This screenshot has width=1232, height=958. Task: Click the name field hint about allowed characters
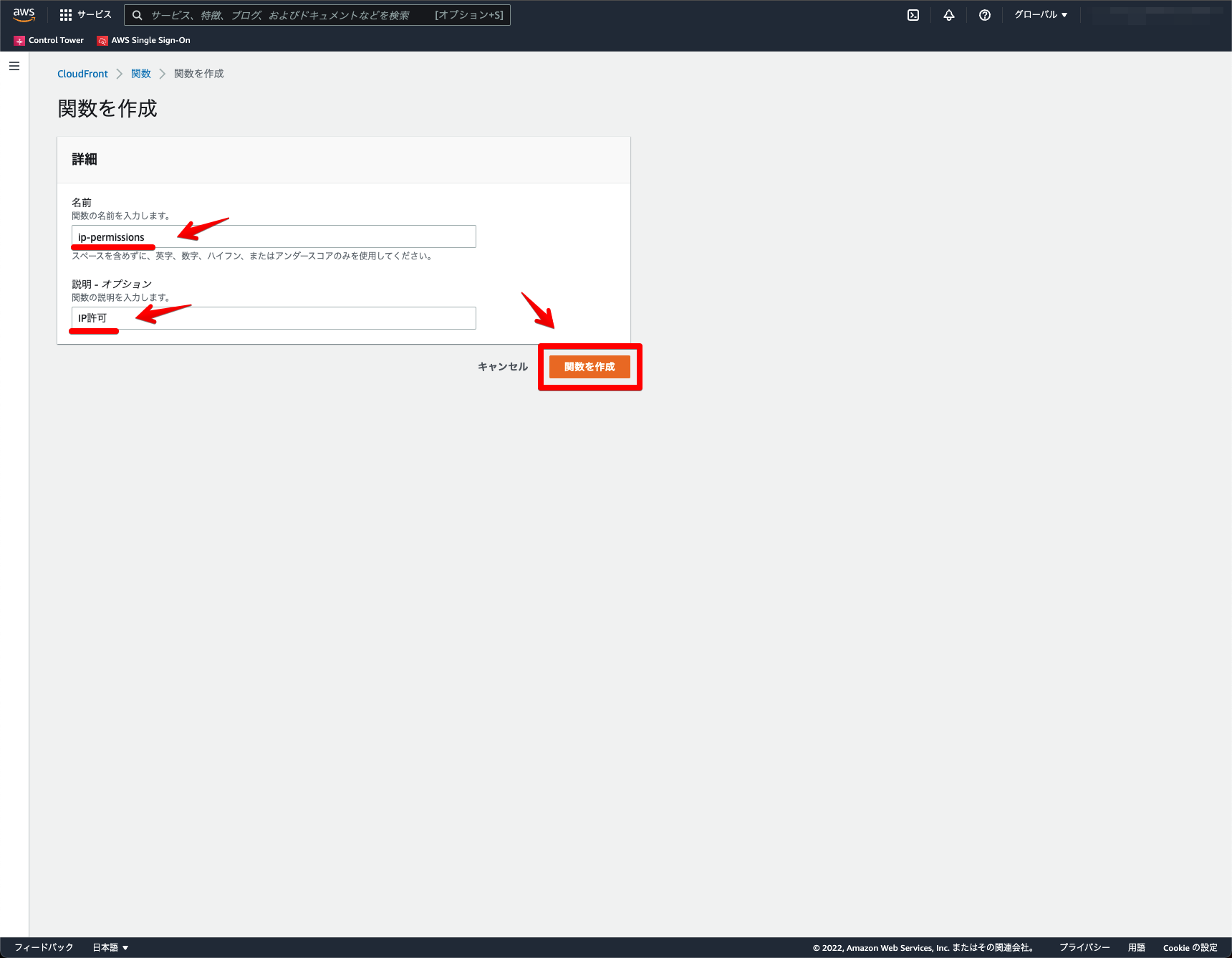click(252, 256)
